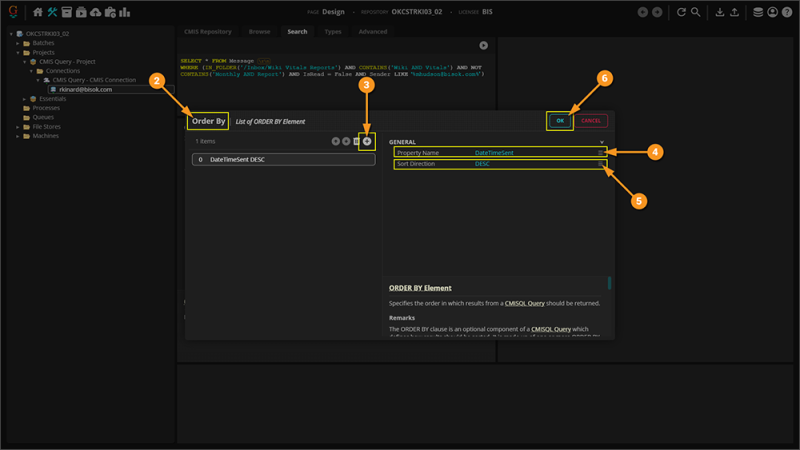Open the Tasks play-box icon
Image resolution: width=800 pixels, height=450 pixels.
point(81,12)
